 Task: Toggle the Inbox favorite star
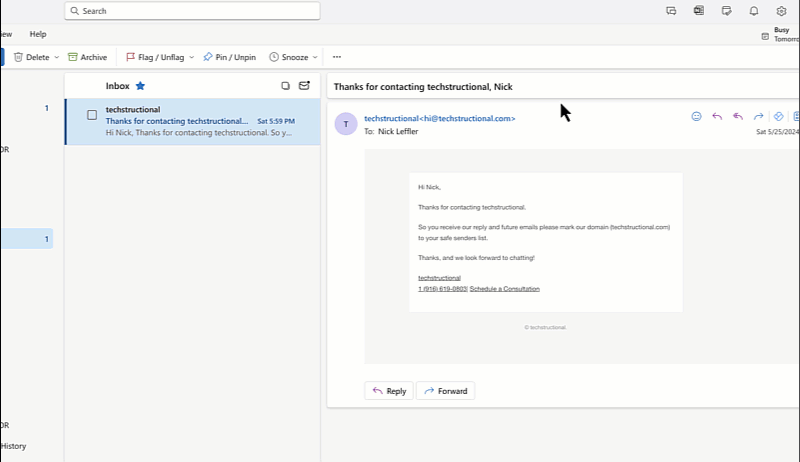140,86
